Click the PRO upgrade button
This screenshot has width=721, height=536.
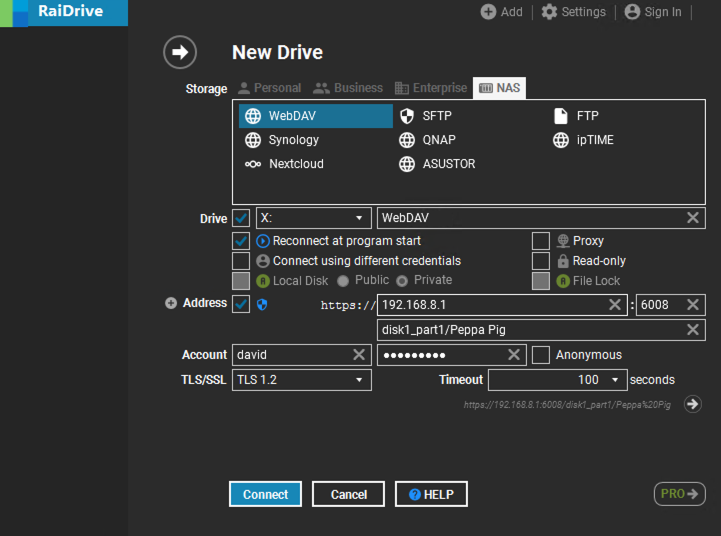click(x=680, y=494)
